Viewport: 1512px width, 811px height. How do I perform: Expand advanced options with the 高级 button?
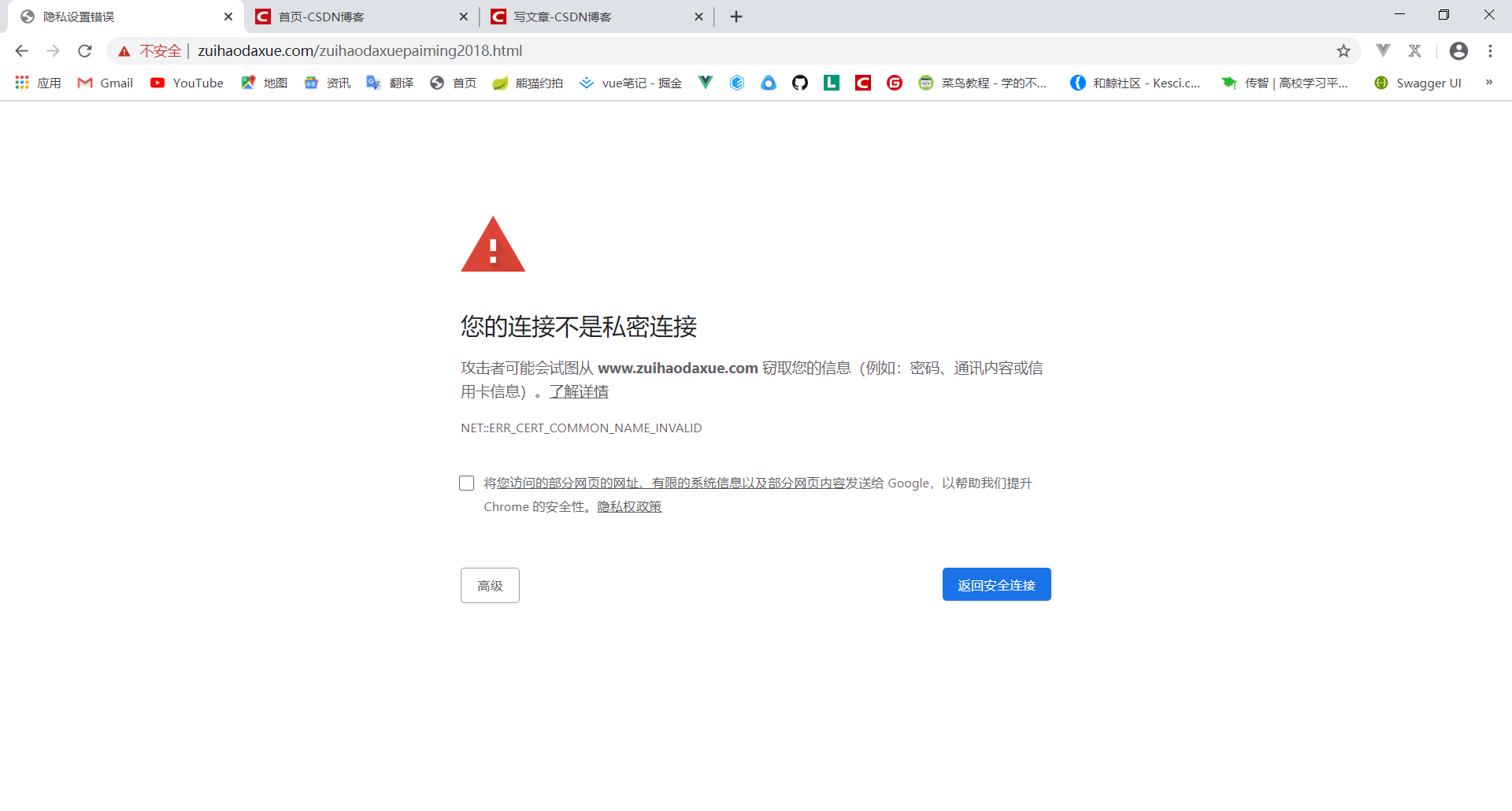(x=489, y=585)
